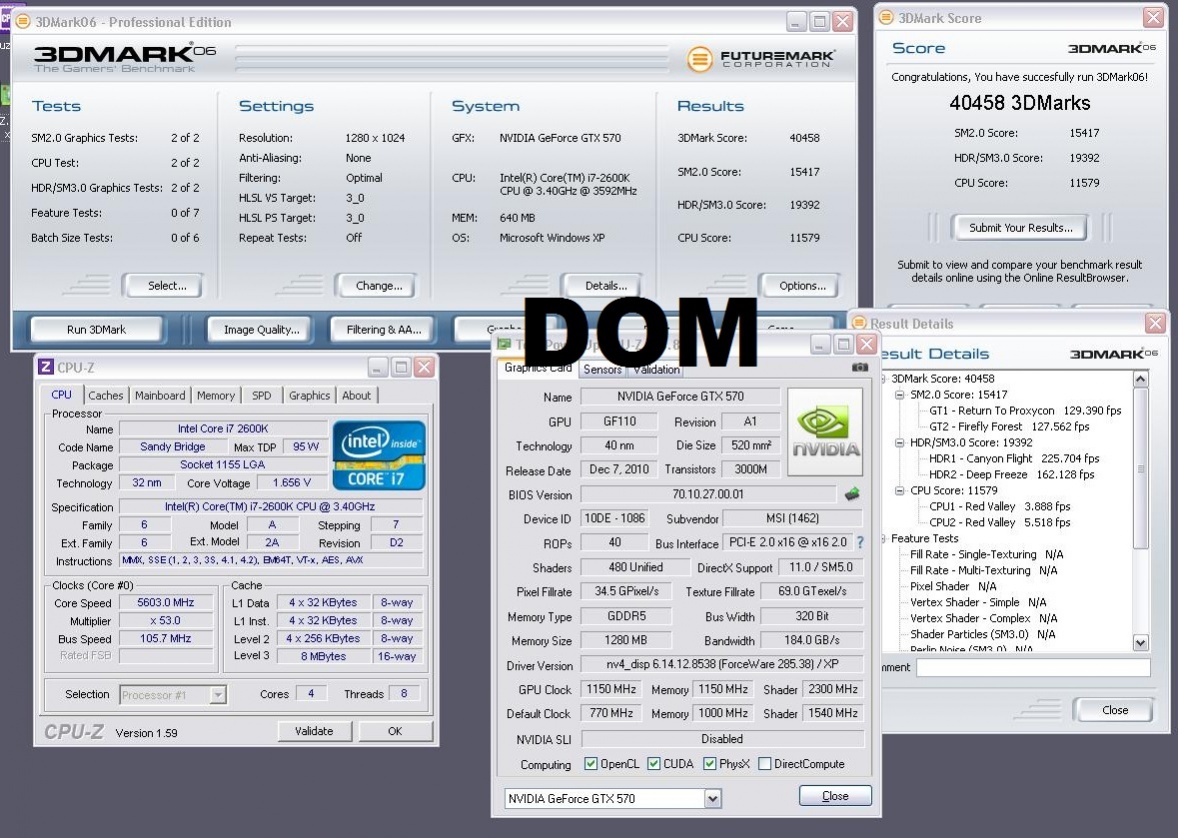Switch to the Mainboard tab in CPU-Z

[160, 395]
